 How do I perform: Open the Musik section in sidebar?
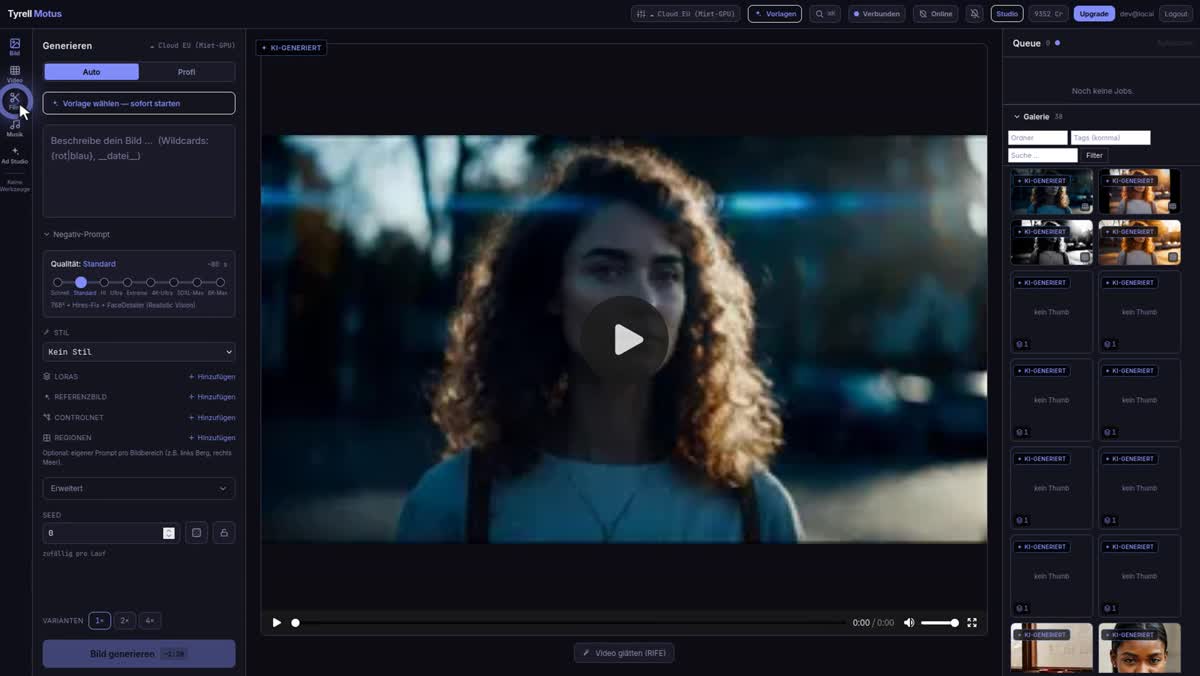[15, 127]
